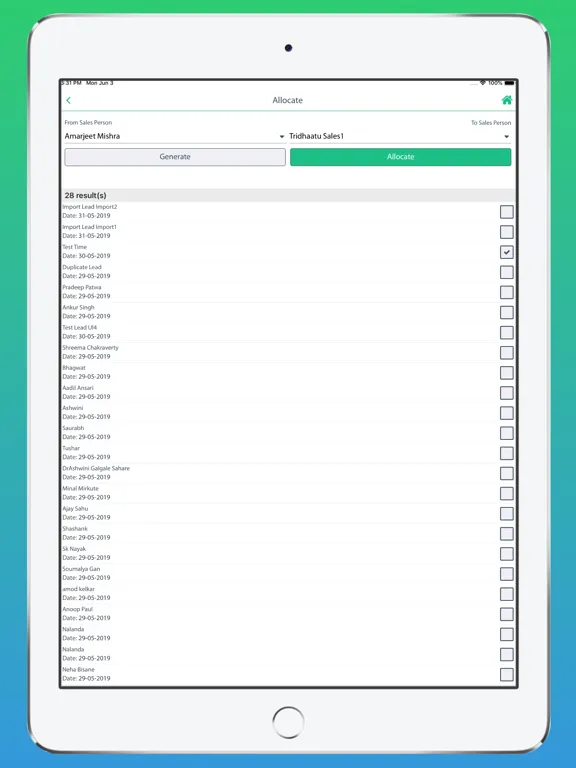The height and width of the screenshot is (768, 576).
Task: Select the Ashwini checkbox
Action: (506, 413)
